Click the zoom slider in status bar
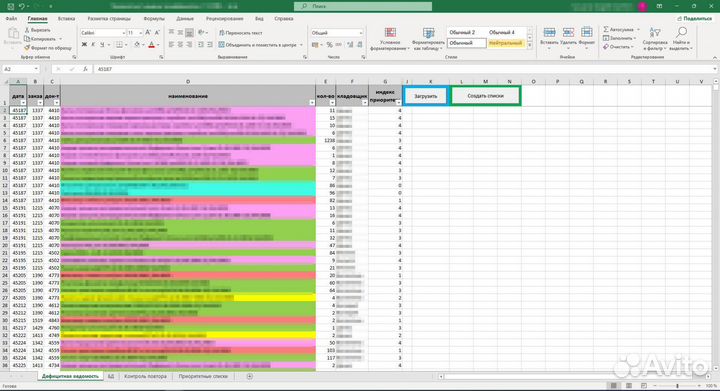The image size is (720, 391). click(x=677, y=386)
